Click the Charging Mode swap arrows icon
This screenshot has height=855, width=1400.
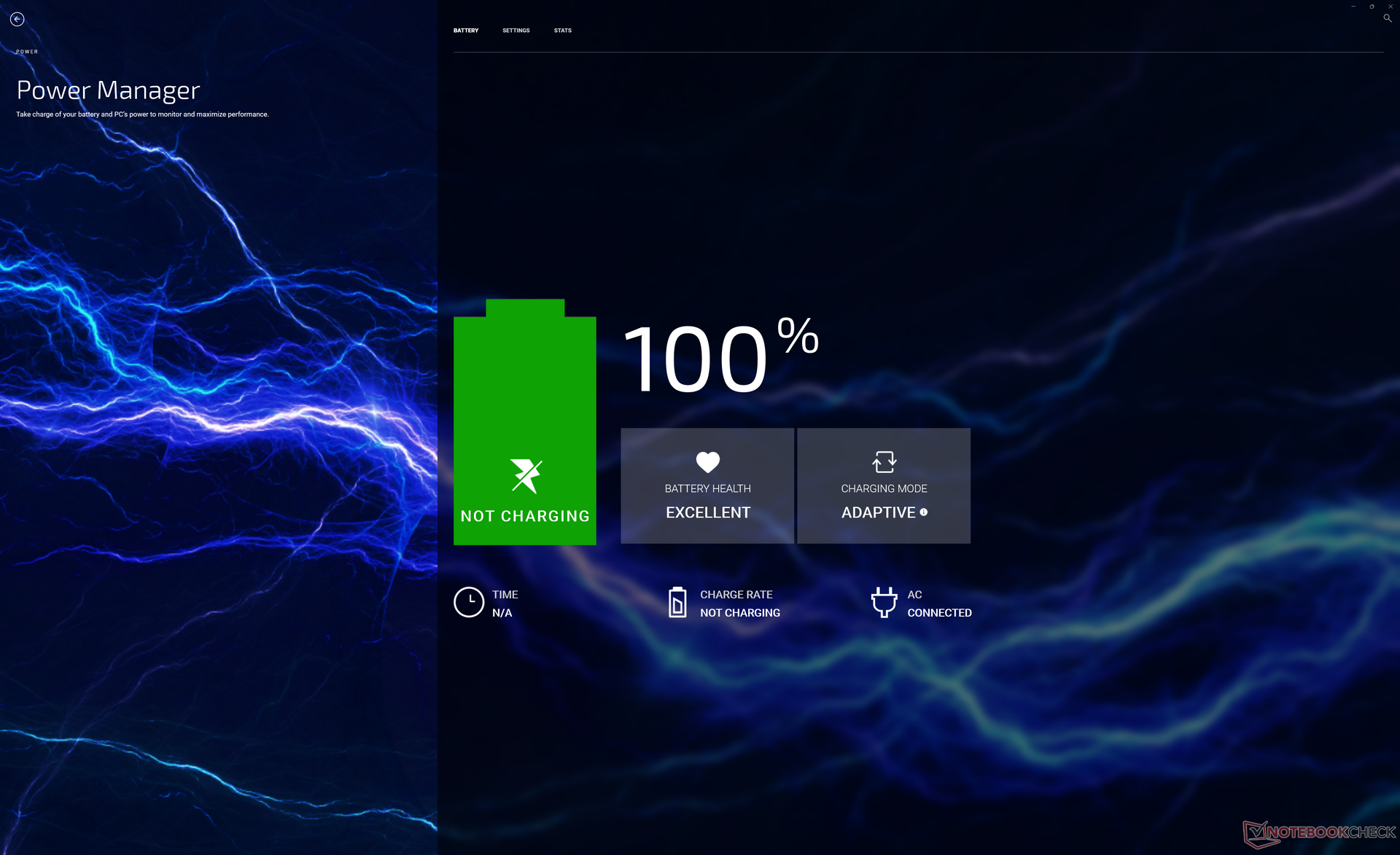(884, 462)
